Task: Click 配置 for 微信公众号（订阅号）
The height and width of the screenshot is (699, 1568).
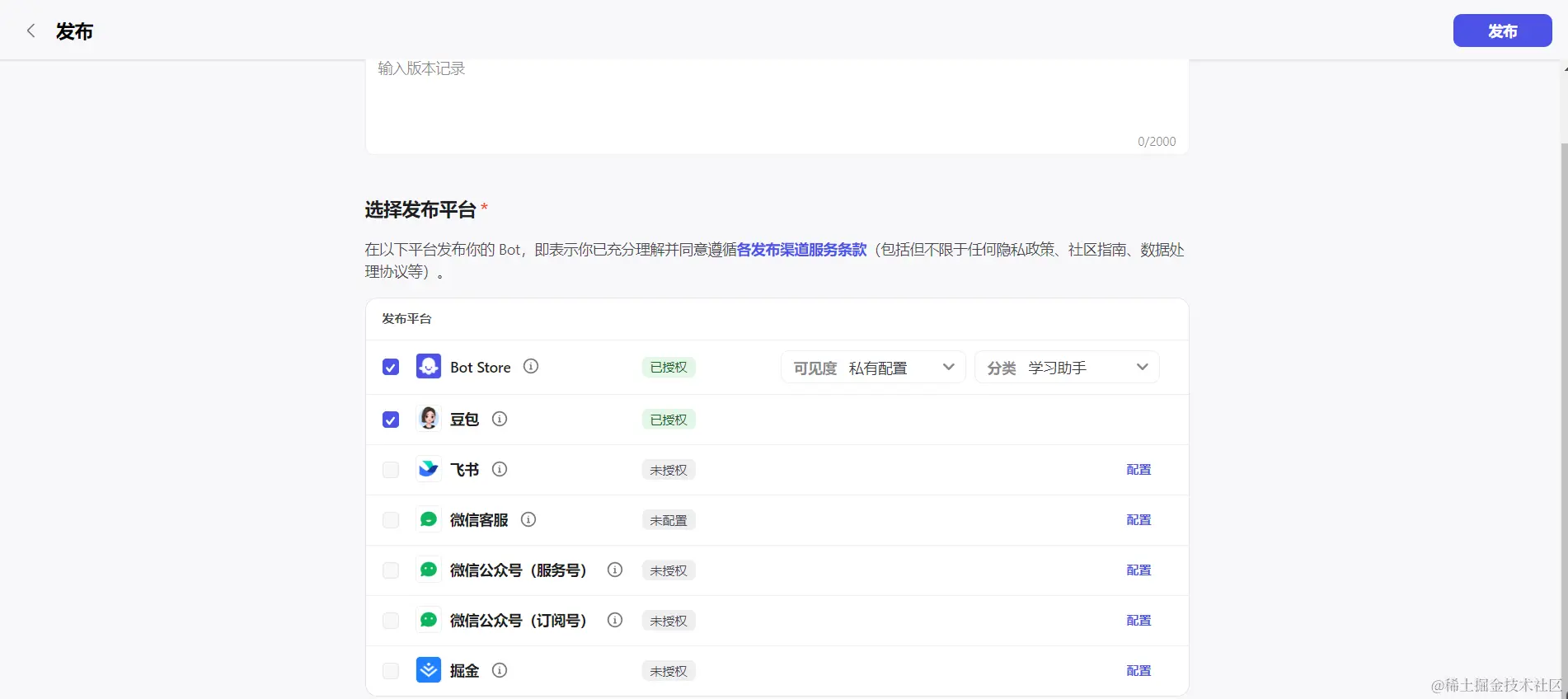Action: (x=1138, y=620)
